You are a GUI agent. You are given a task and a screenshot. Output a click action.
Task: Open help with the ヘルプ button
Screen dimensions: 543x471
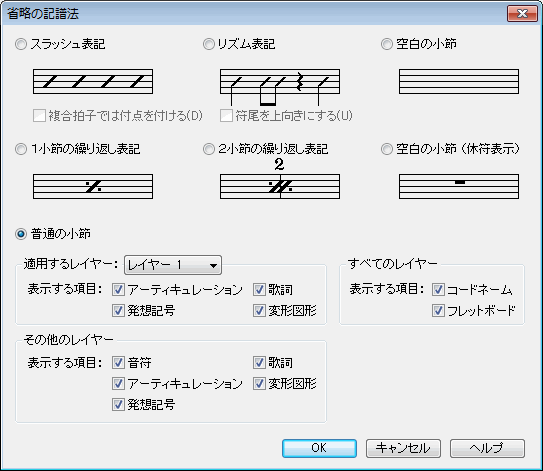click(487, 448)
